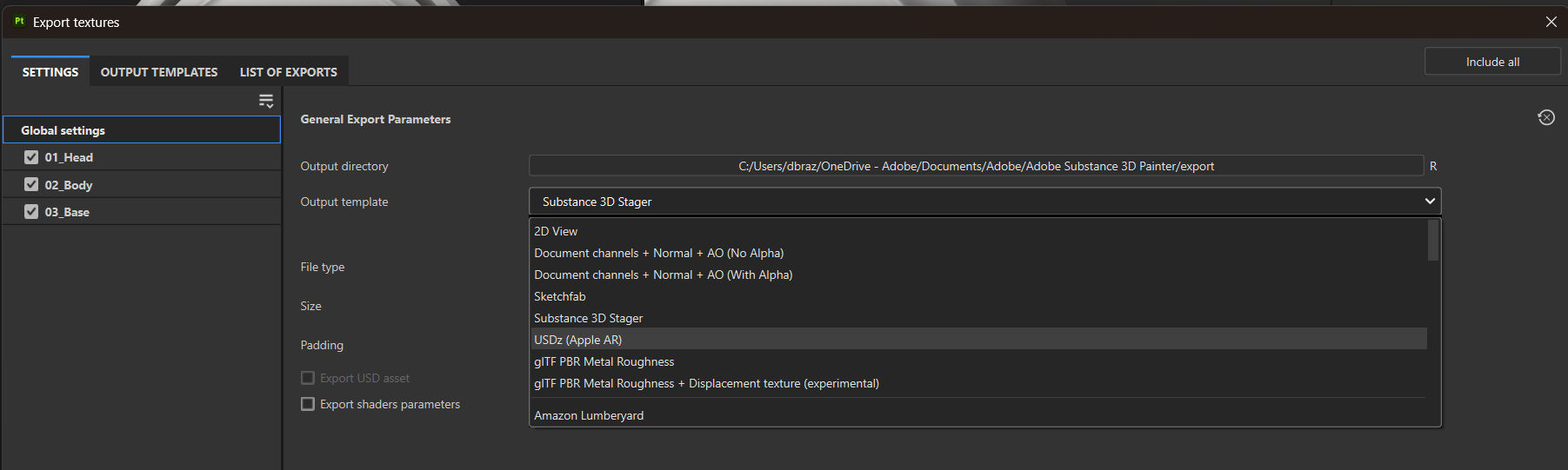Click the File type label

click(x=323, y=267)
